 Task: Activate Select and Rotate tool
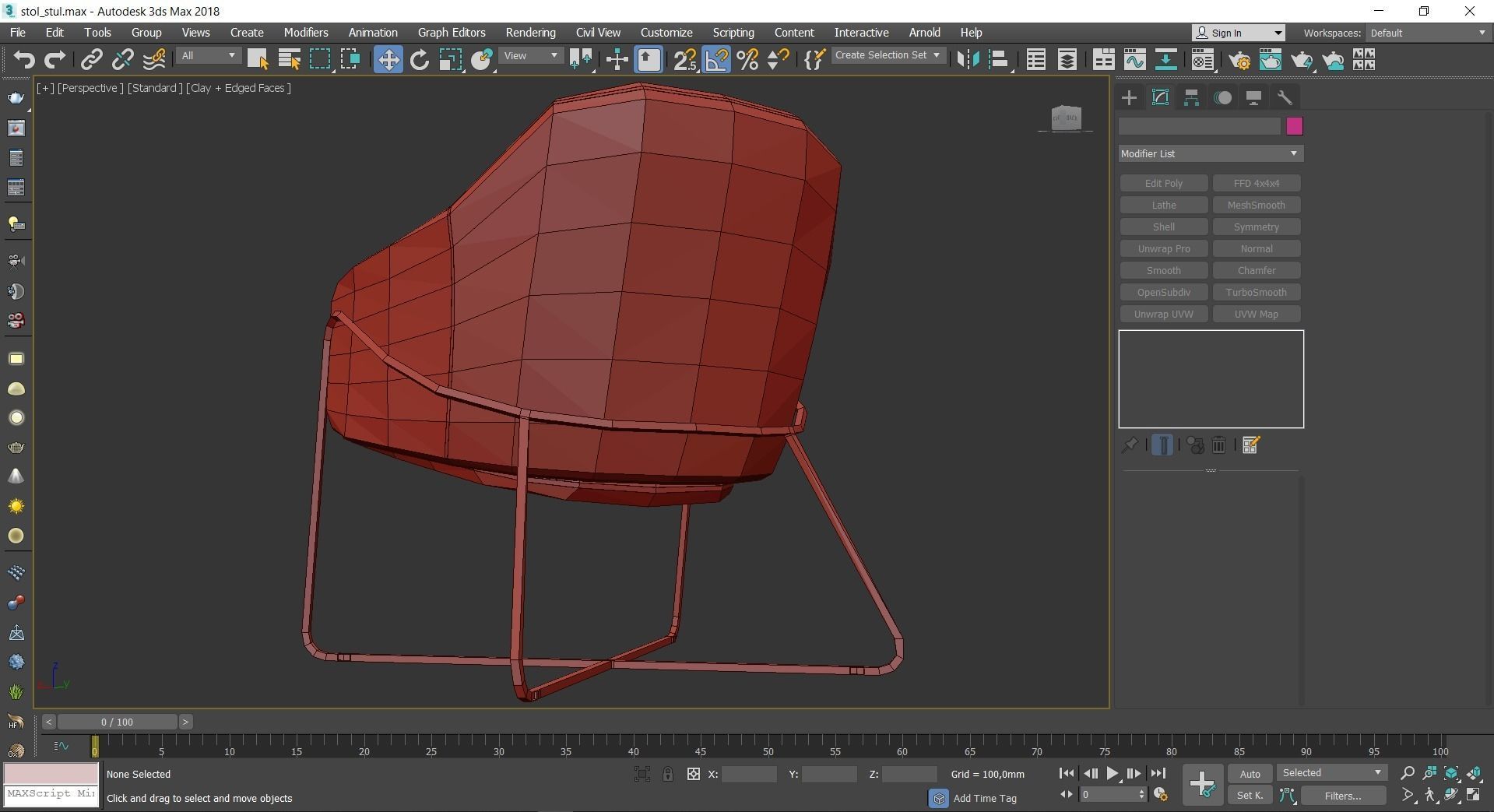pos(420,59)
